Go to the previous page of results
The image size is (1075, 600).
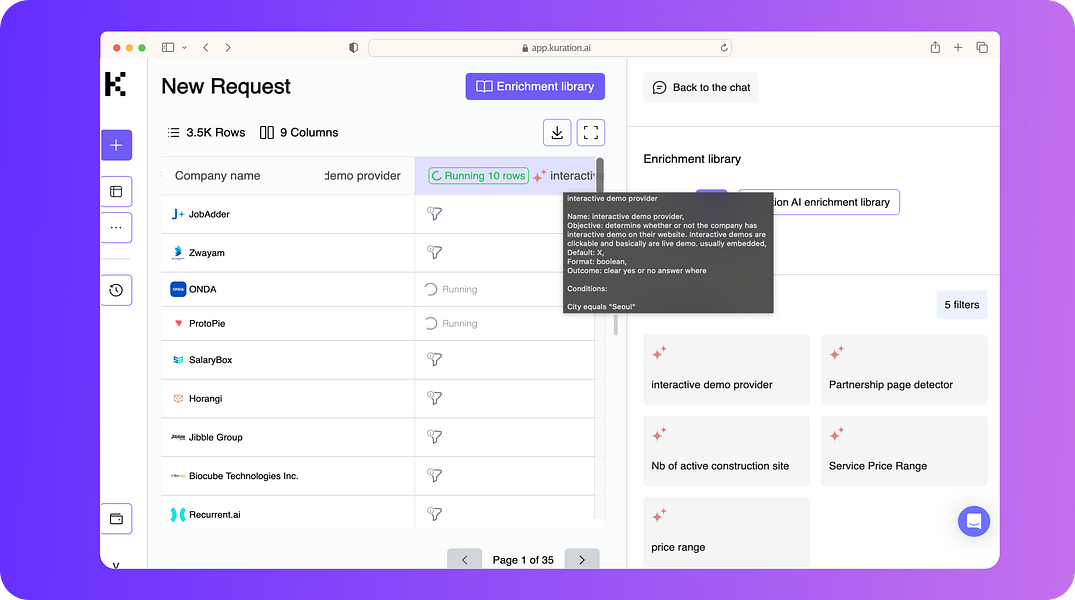click(x=465, y=560)
